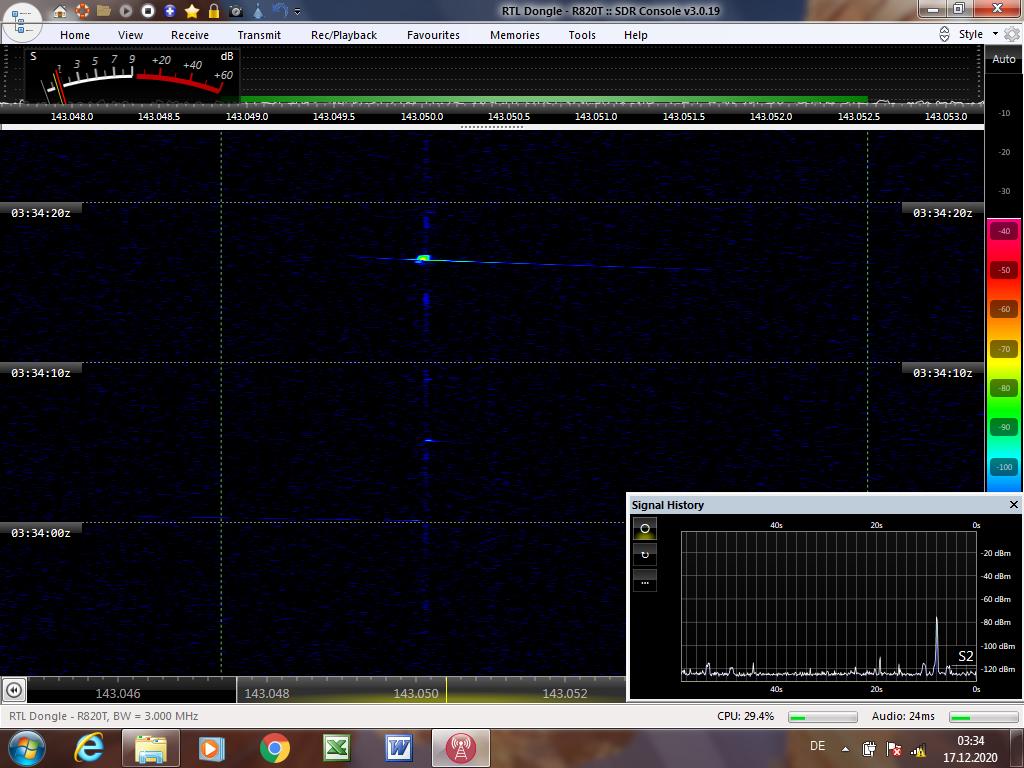Click the settings gear next to Style
This screenshot has width=1024, height=768.
click(x=1012, y=34)
